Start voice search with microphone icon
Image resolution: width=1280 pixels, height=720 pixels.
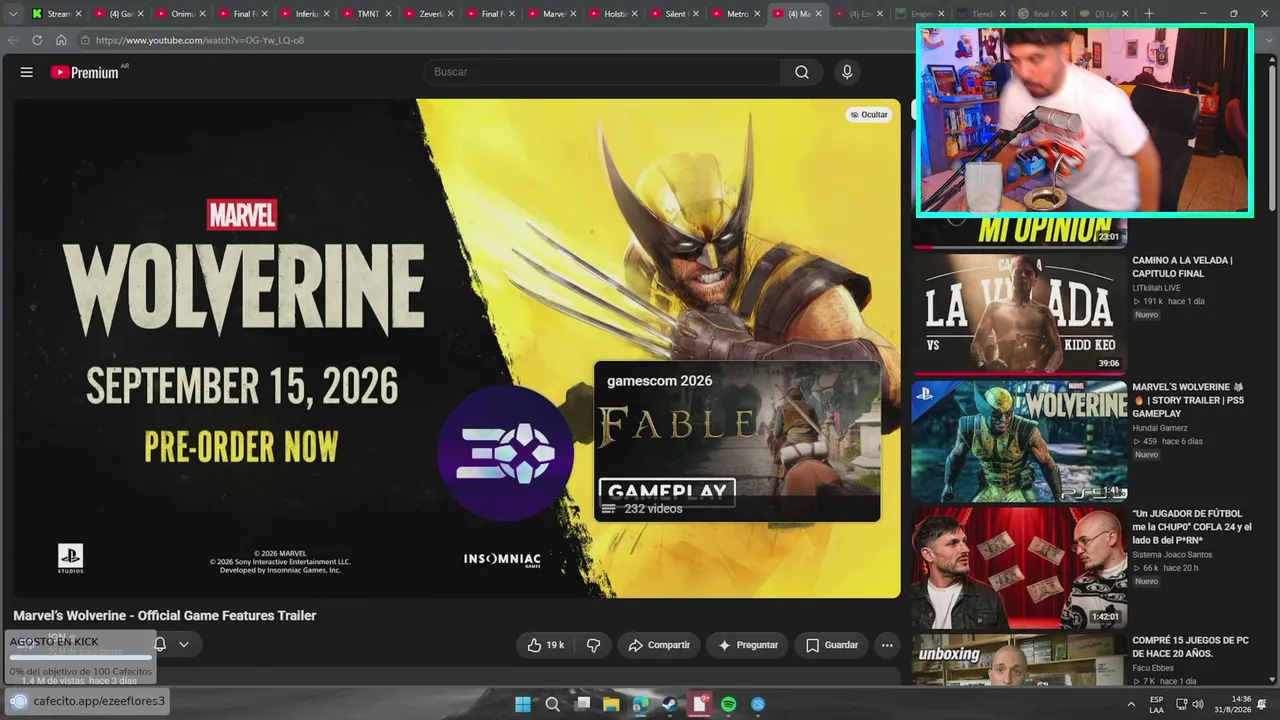click(x=847, y=72)
